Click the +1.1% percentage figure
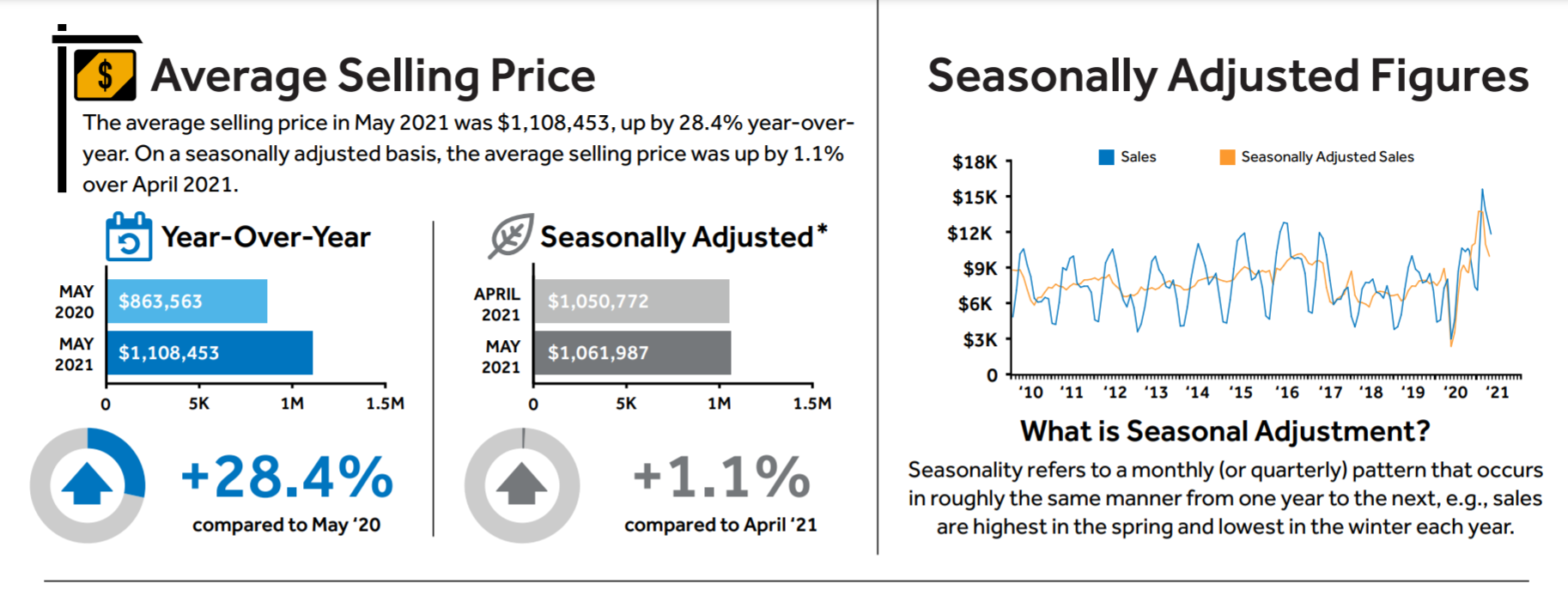 tap(721, 477)
